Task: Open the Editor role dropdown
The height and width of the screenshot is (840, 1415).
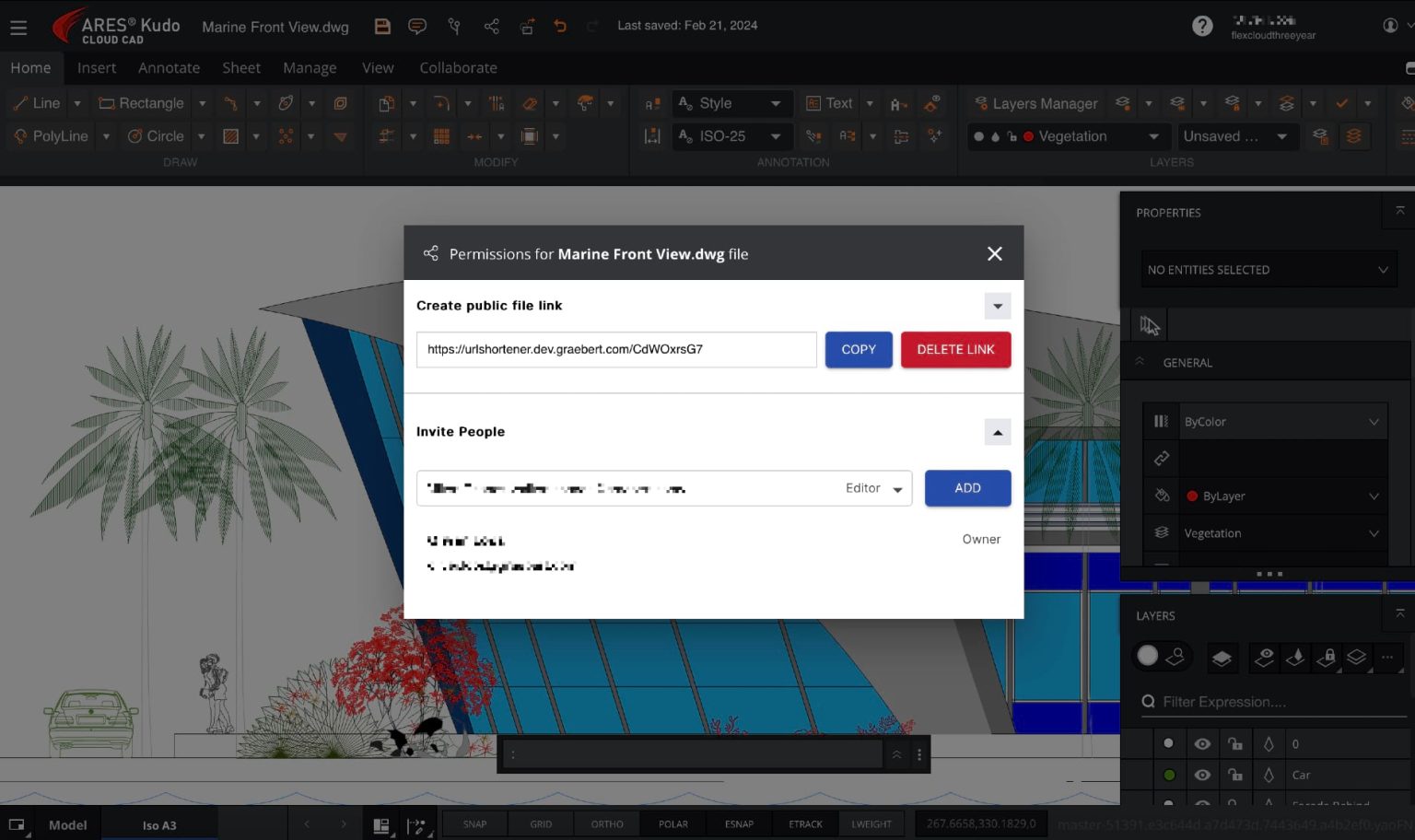Action: pyautogui.click(x=873, y=488)
